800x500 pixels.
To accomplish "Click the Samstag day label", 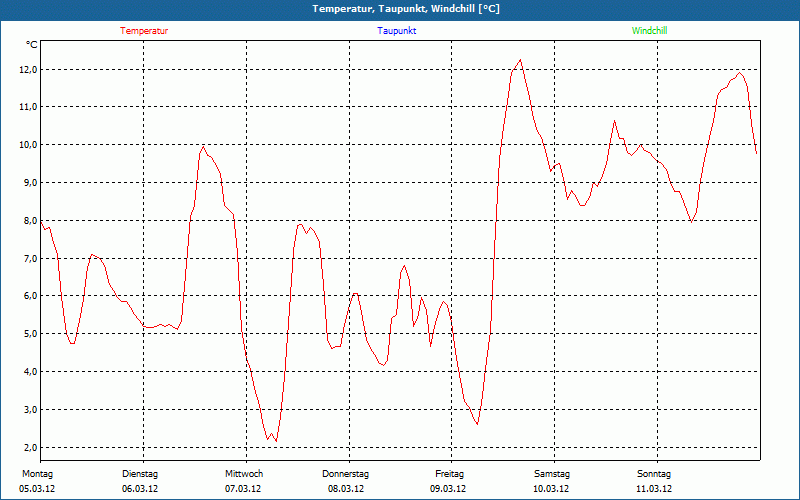I will (x=552, y=474).
